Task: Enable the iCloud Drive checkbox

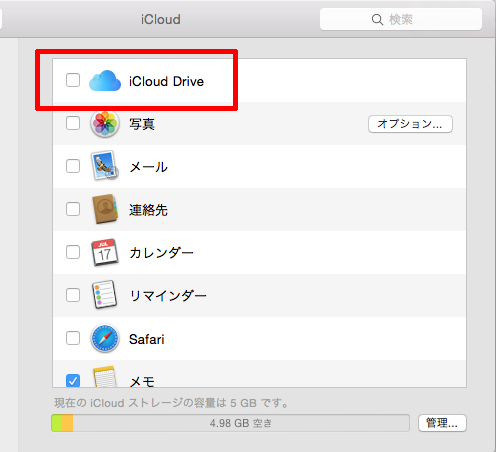Action: pos(73,80)
